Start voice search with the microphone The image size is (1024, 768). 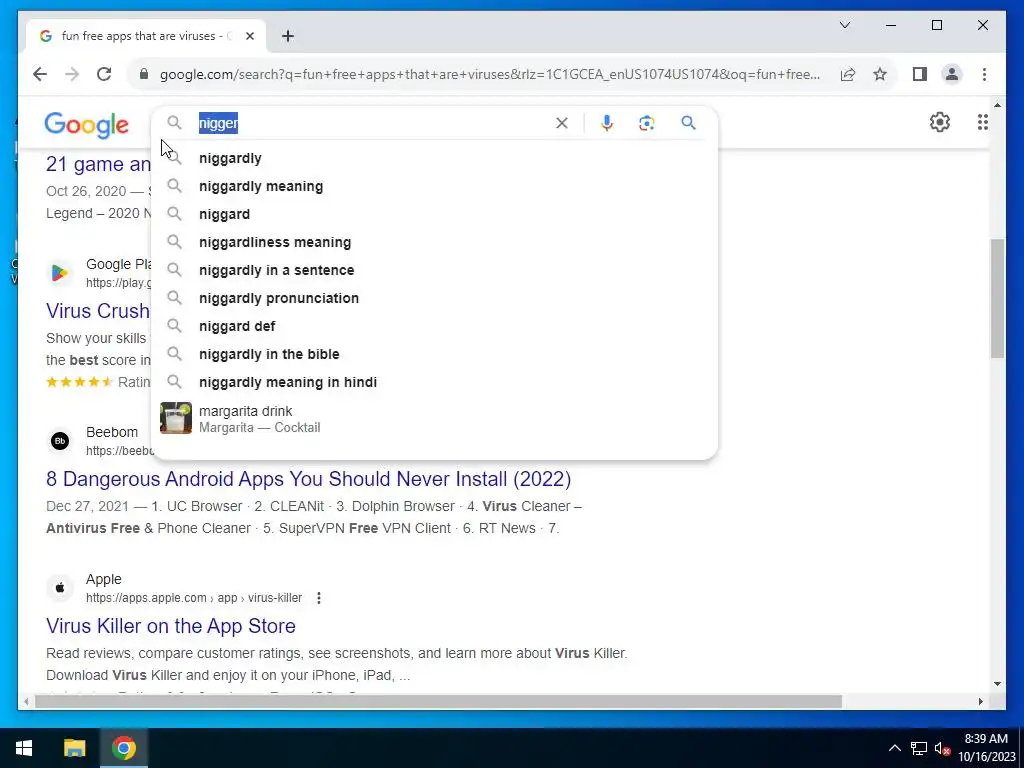click(607, 123)
